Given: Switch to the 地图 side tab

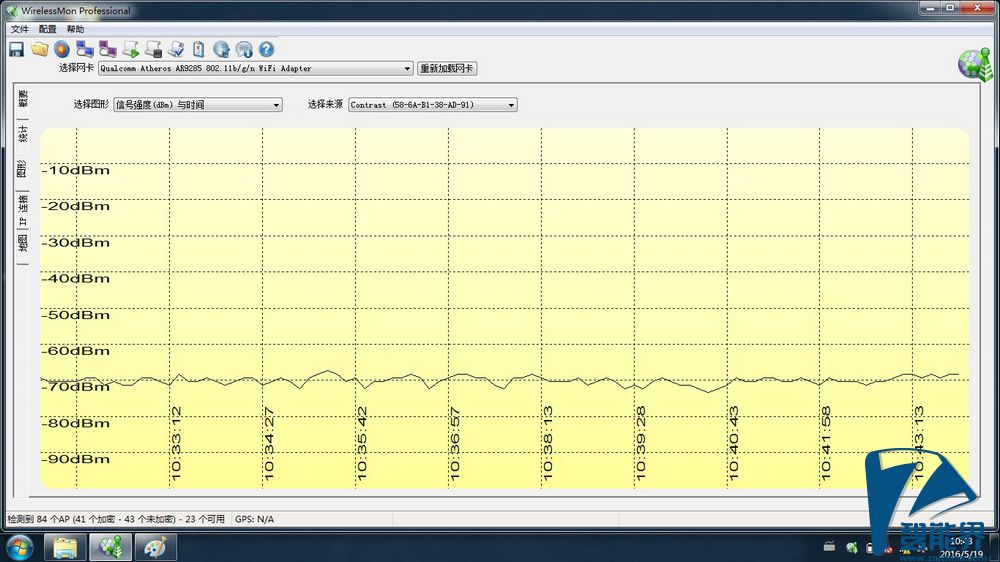Looking at the screenshot, I should (x=23, y=246).
